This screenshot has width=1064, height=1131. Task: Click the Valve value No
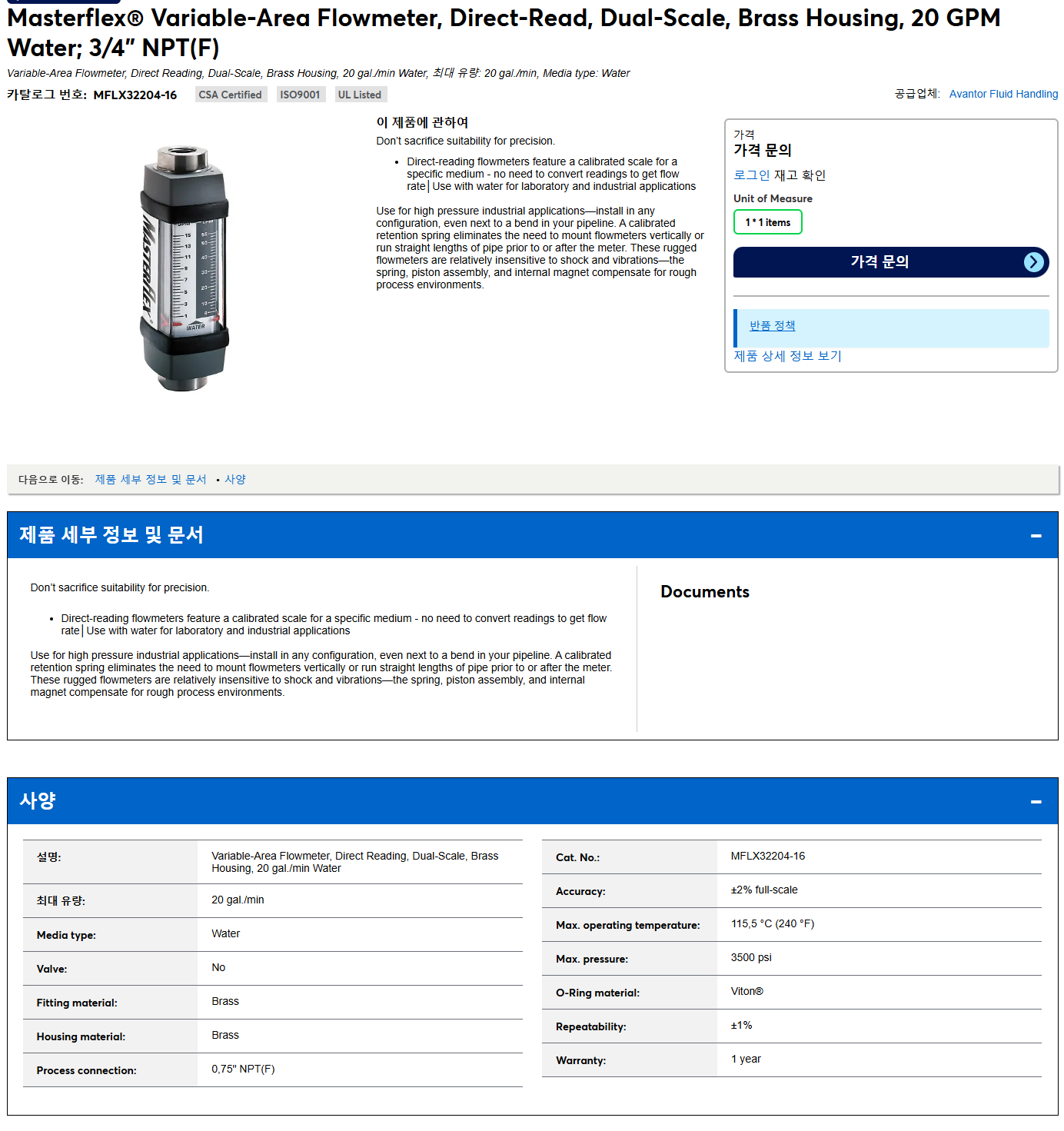pos(218,968)
